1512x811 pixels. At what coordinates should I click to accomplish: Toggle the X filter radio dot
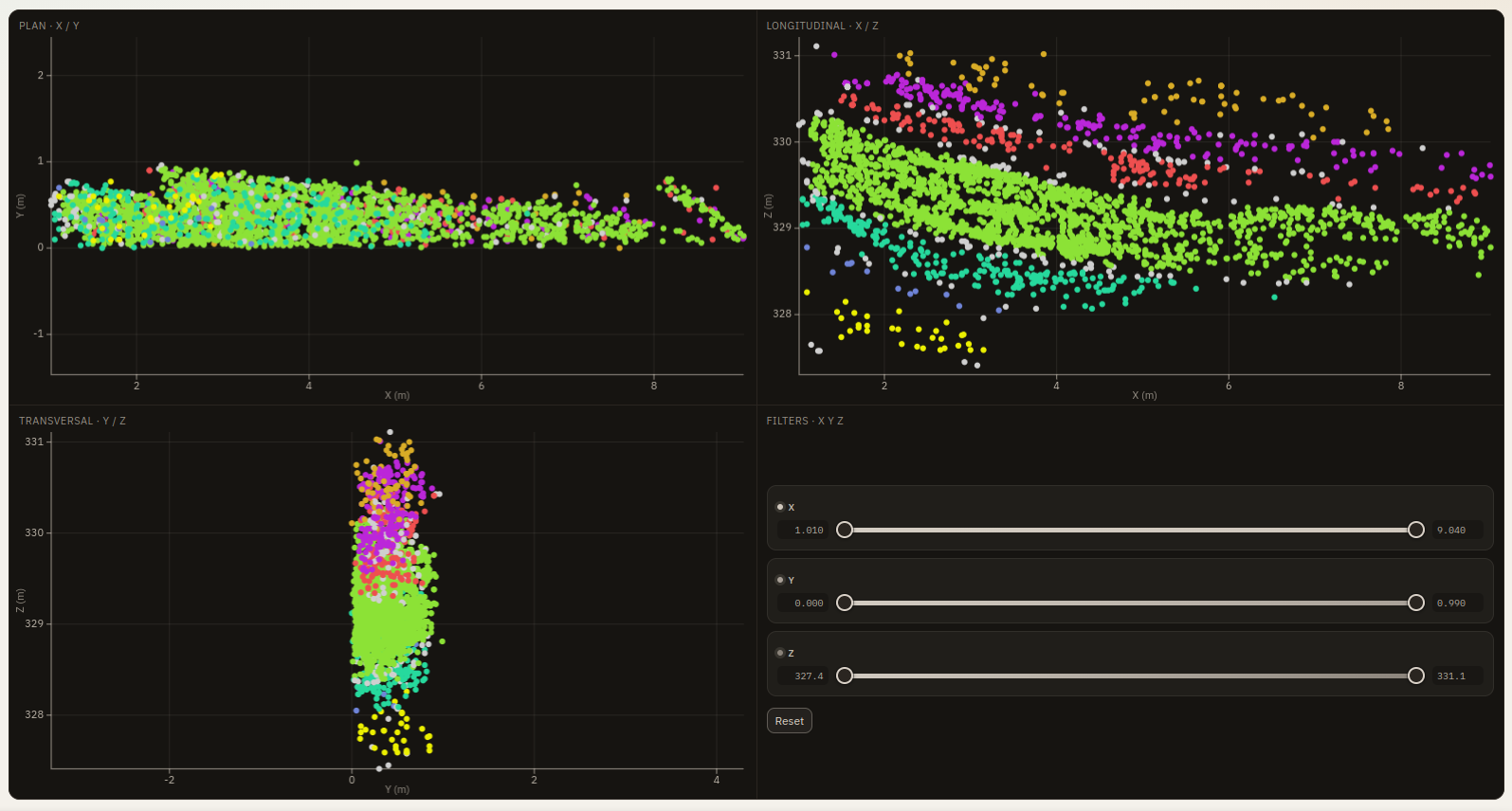point(780,507)
